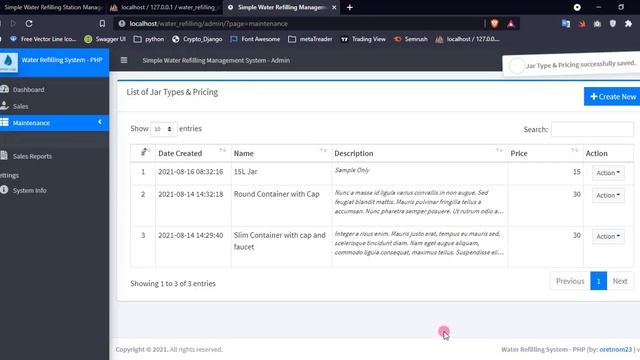Click the System Info icon
This screenshot has width=640, height=360.
pos(4,189)
